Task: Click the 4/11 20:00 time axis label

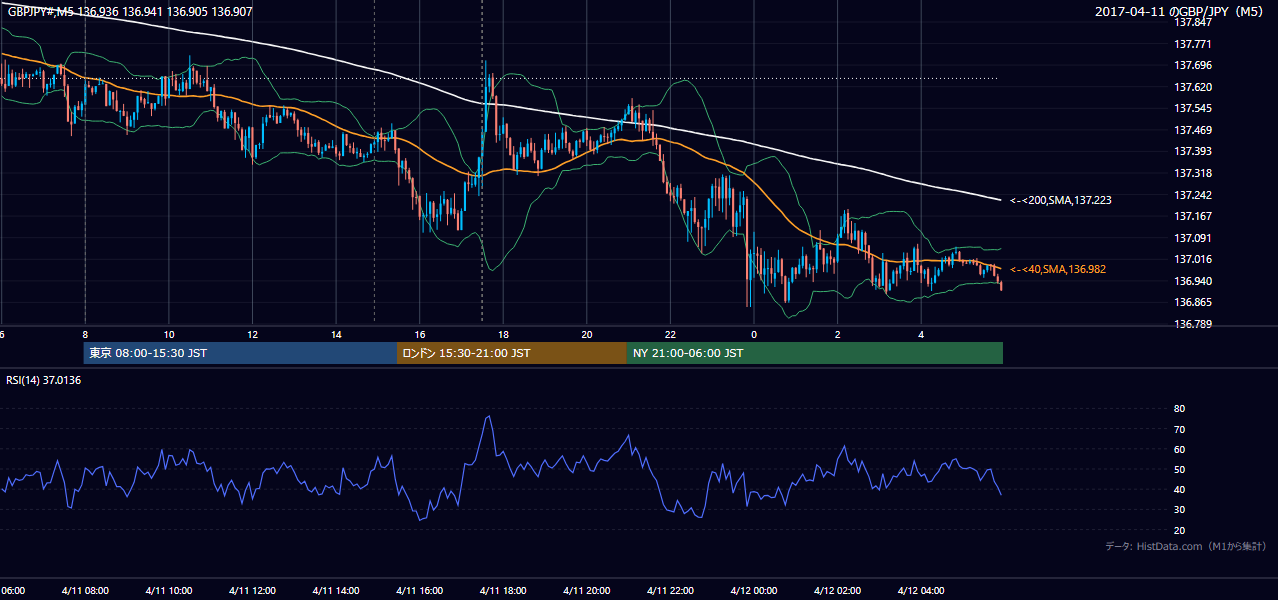Action: pos(587,590)
